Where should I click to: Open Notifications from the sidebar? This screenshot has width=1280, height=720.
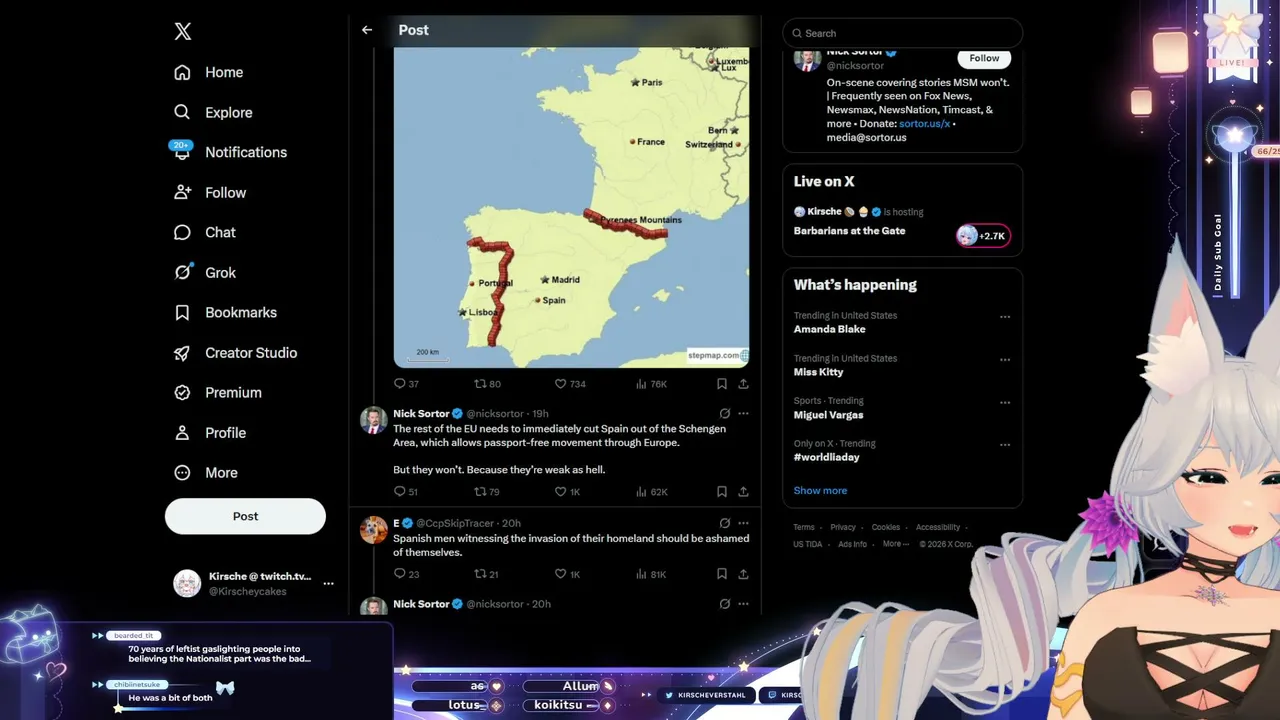pyautogui.click(x=230, y=152)
